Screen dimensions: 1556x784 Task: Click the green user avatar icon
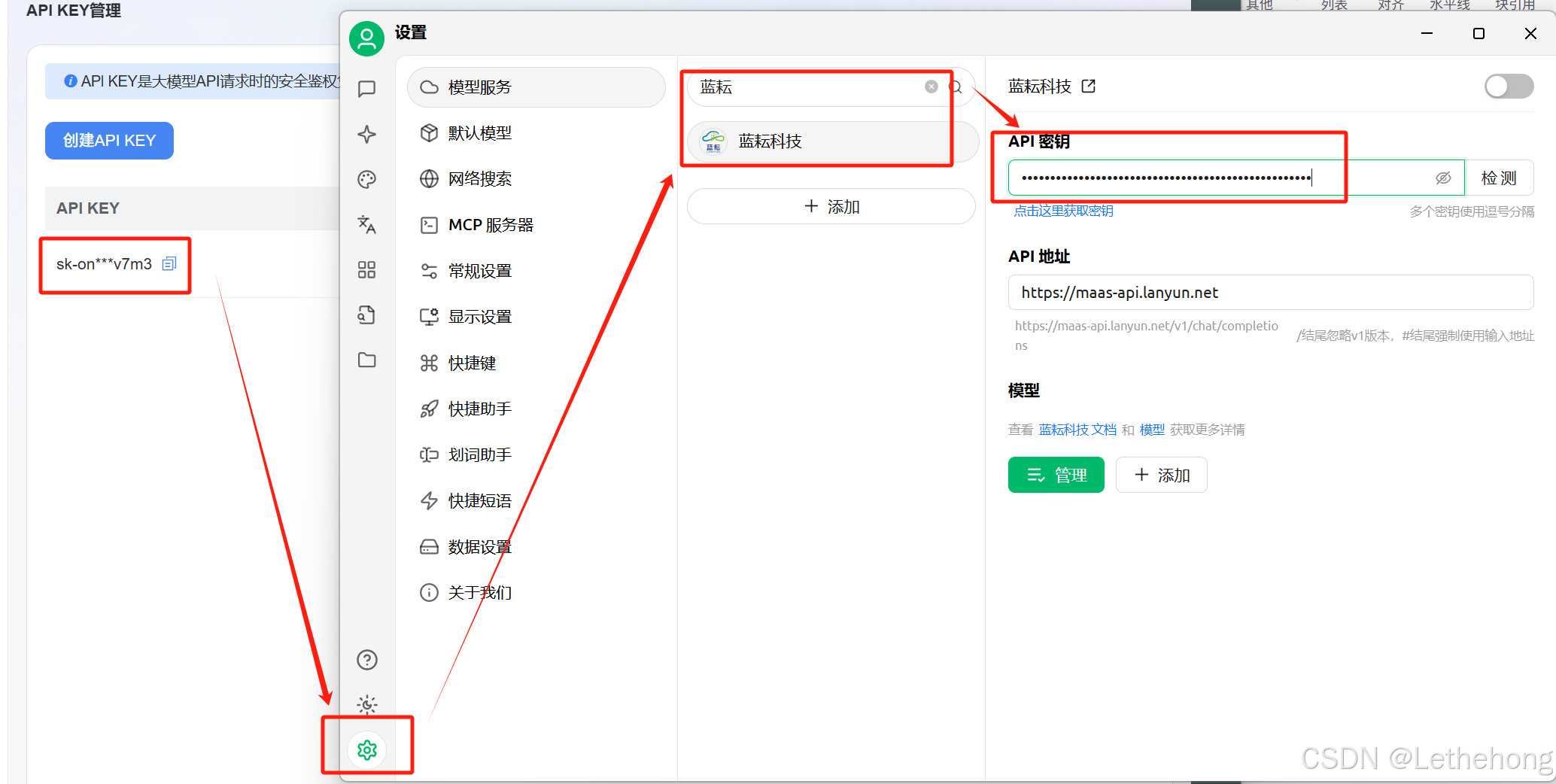pos(366,38)
